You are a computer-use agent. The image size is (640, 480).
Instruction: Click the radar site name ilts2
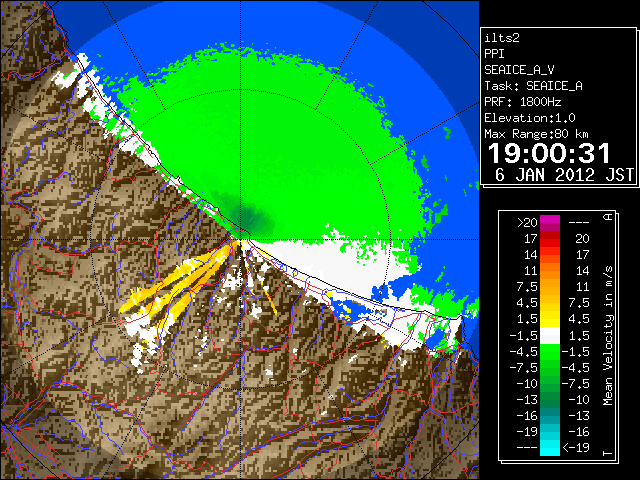click(x=502, y=38)
